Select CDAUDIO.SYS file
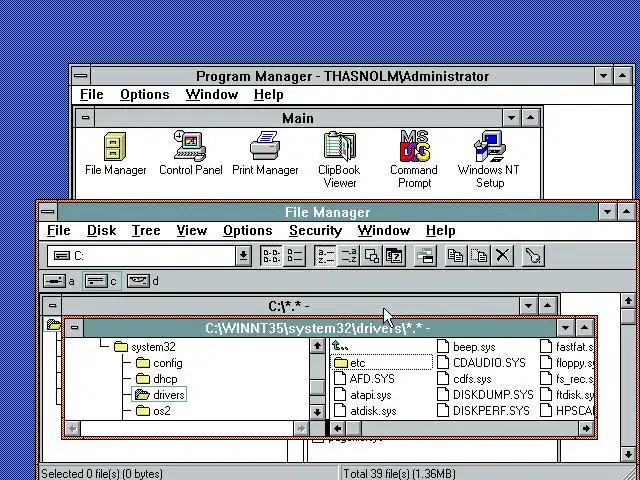Viewport: 640px width, 480px height. [x=481, y=362]
